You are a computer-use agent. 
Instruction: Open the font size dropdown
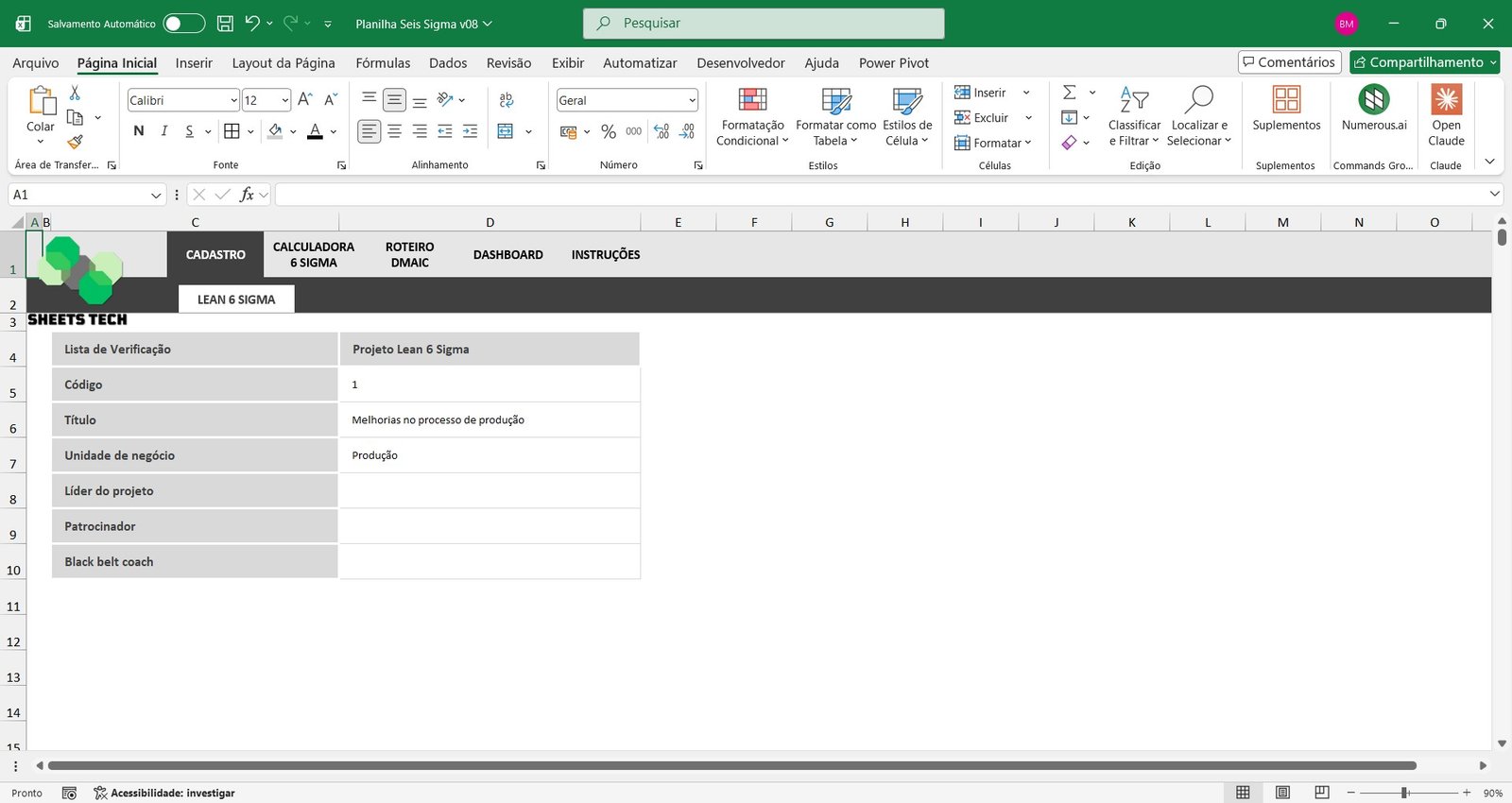pyautogui.click(x=284, y=100)
